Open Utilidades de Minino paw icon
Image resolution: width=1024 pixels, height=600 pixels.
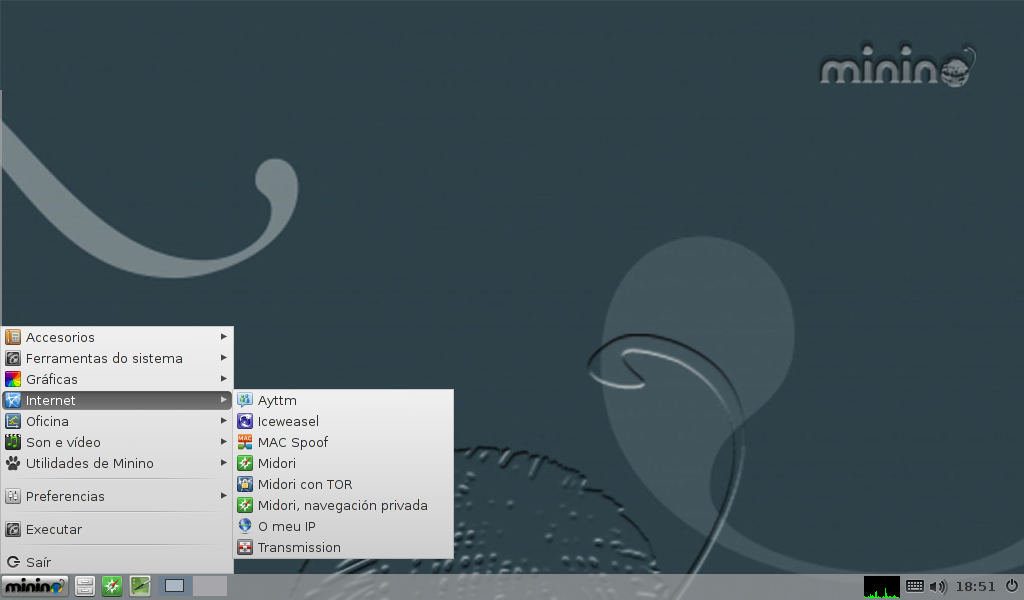click(x=13, y=463)
